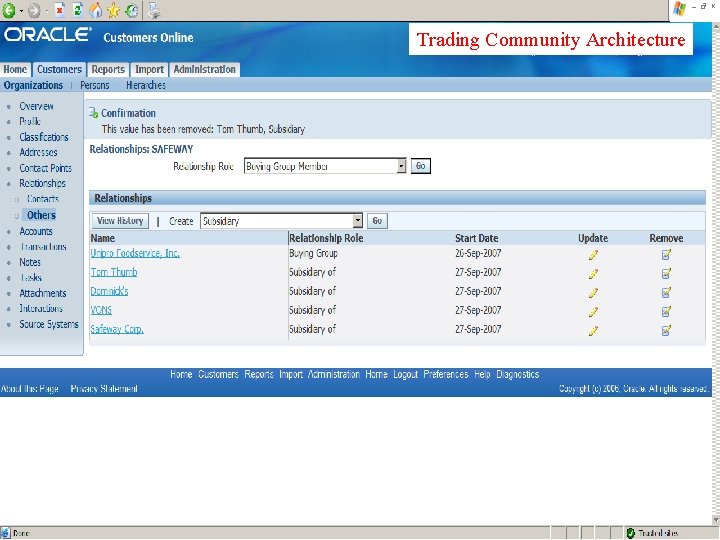Open Profile in side navigation
This screenshot has width=720, height=540.
[x=30, y=121]
